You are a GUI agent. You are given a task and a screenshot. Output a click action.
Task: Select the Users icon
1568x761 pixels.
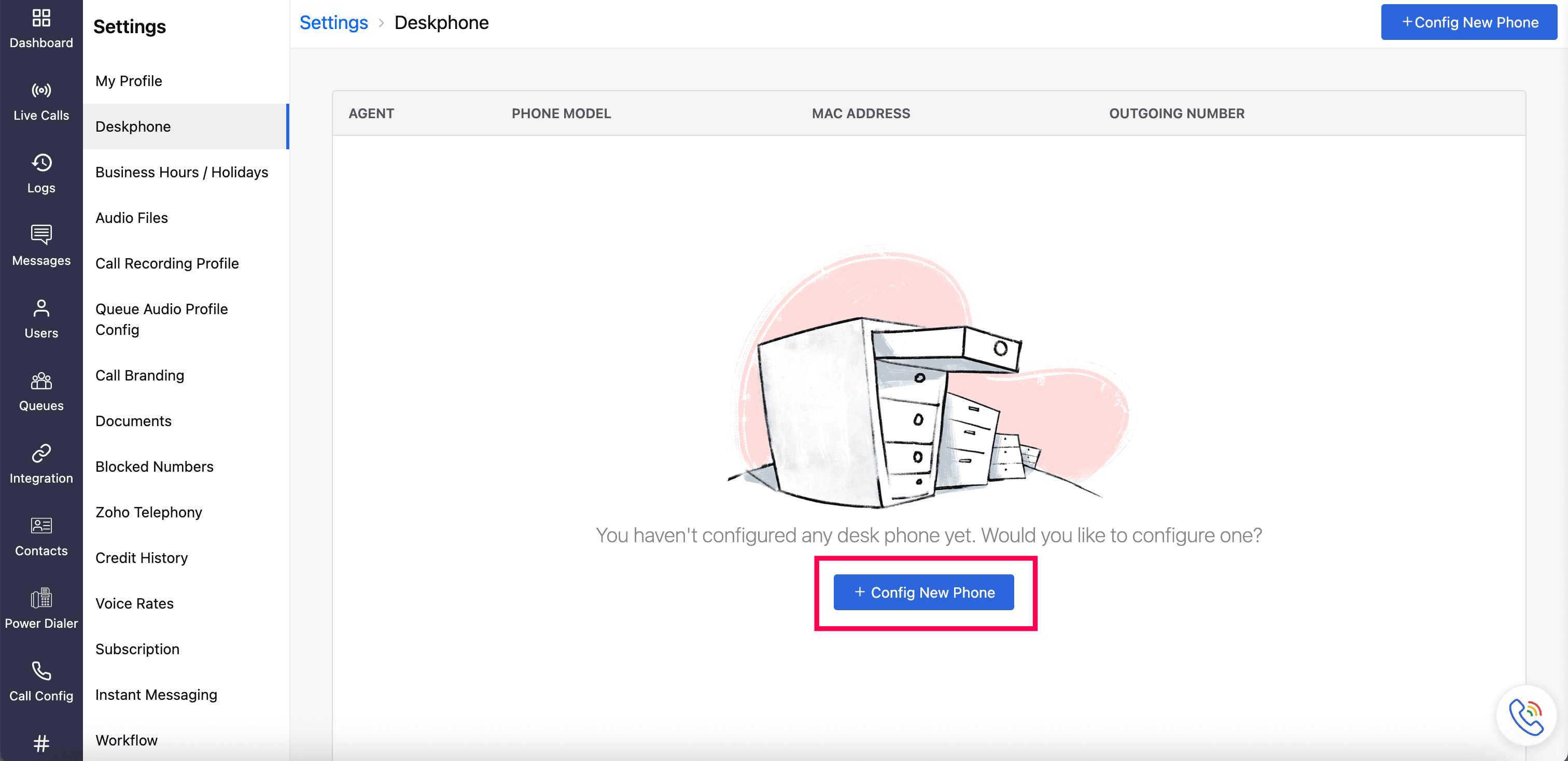coord(41,308)
